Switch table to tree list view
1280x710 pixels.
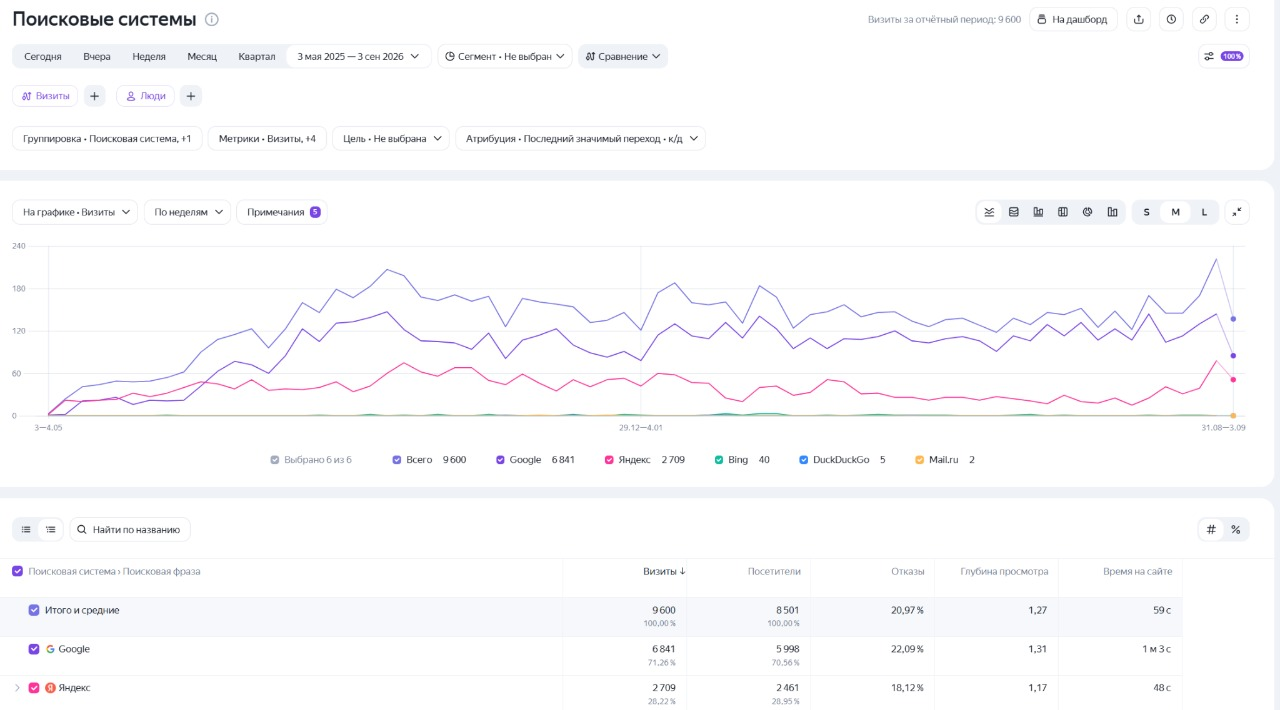[50, 529]
